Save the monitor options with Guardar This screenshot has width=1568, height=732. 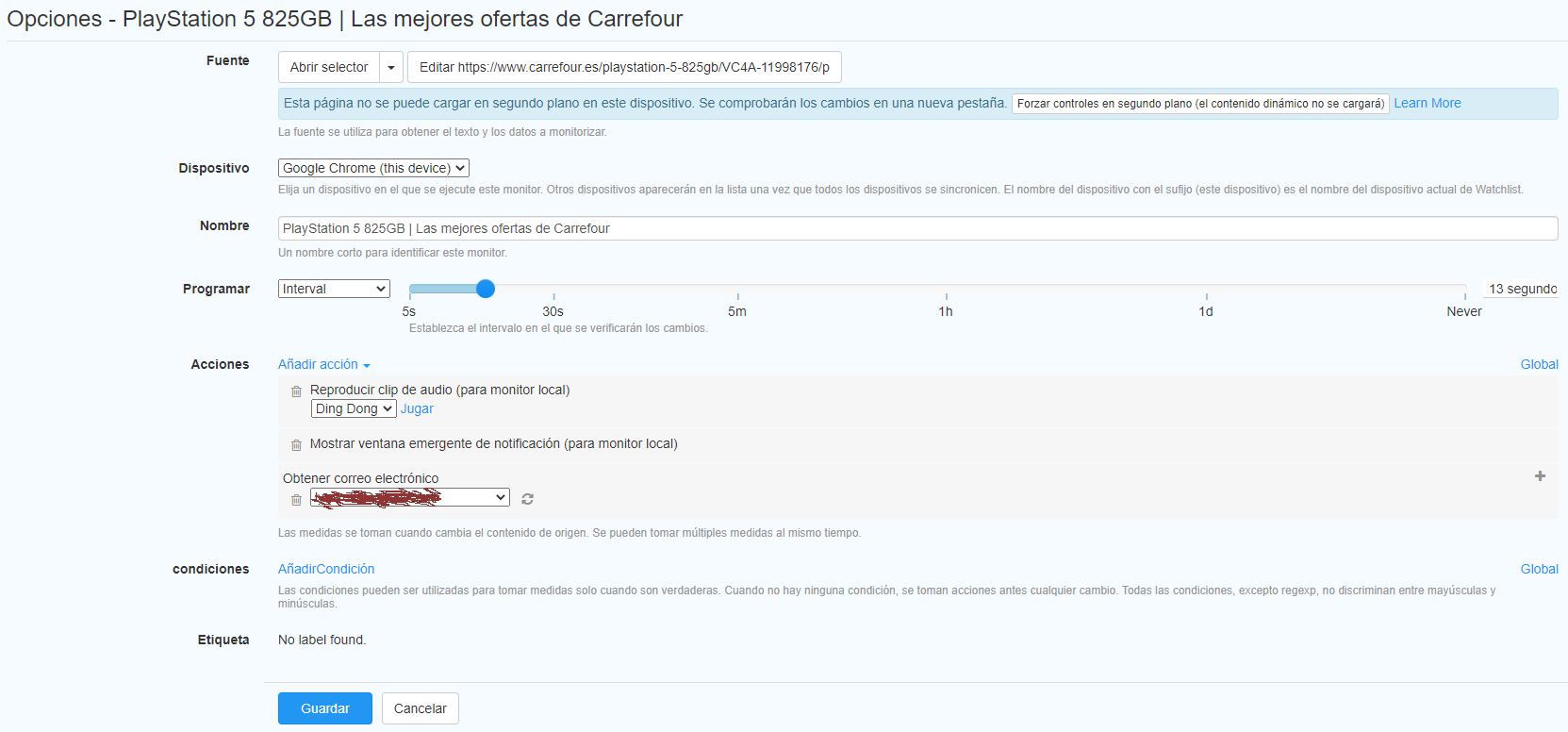click(325, 708)
